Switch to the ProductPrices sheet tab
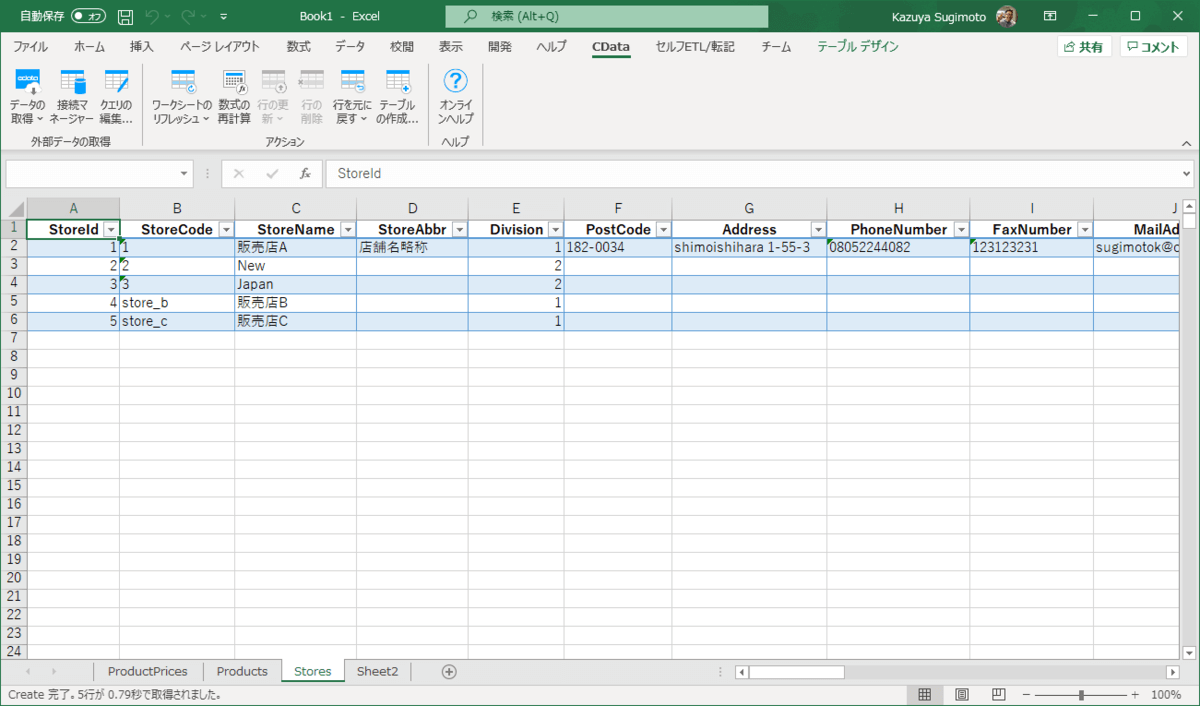1200x706 pixels. [148, 671]
